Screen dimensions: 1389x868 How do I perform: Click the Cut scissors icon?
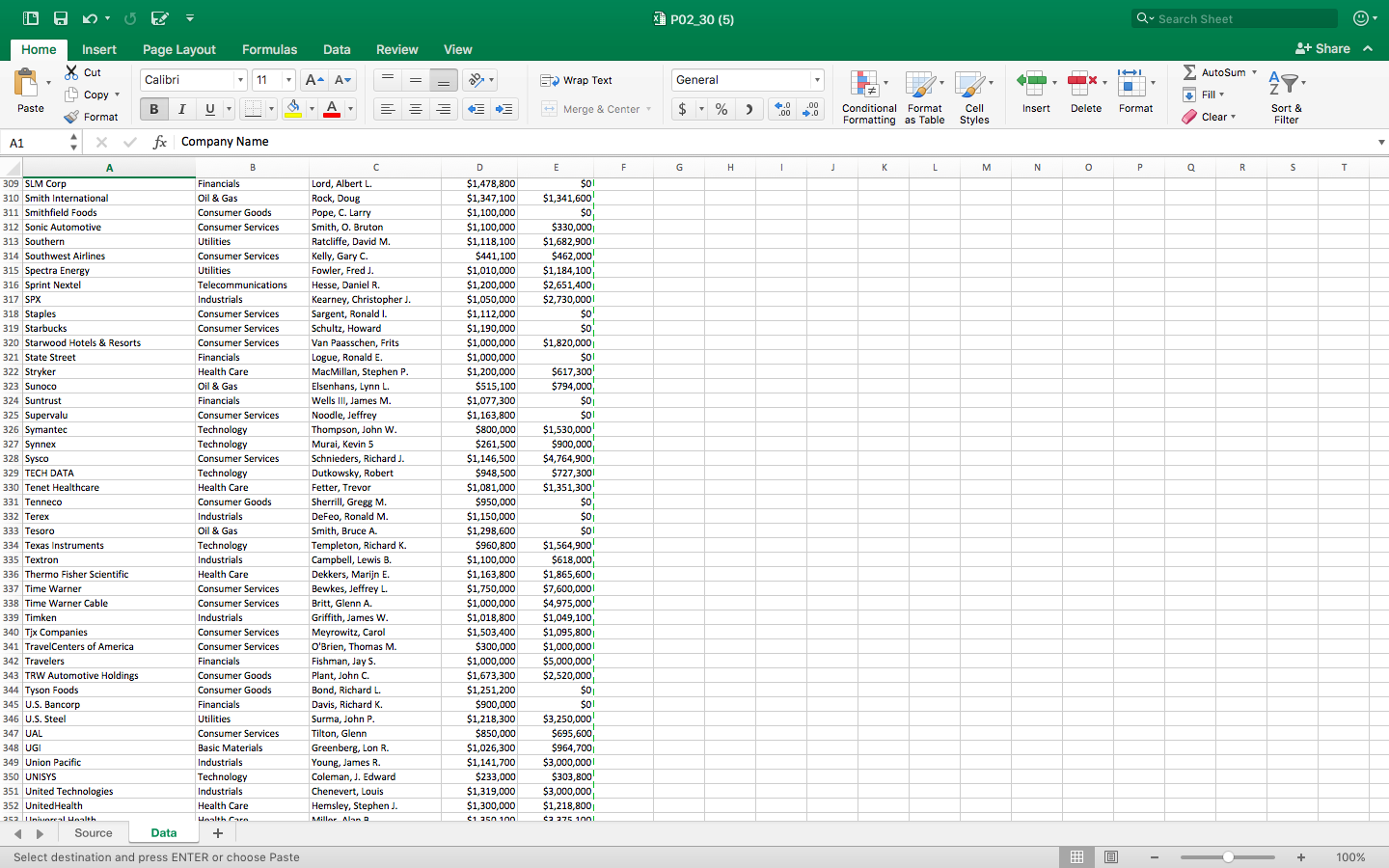[71, 72]
